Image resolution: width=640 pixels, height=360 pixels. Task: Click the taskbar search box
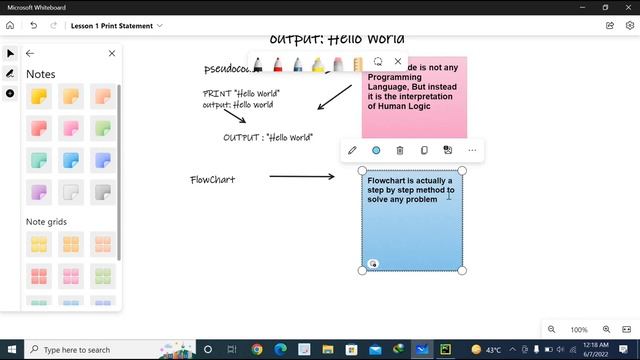[110, 349]
